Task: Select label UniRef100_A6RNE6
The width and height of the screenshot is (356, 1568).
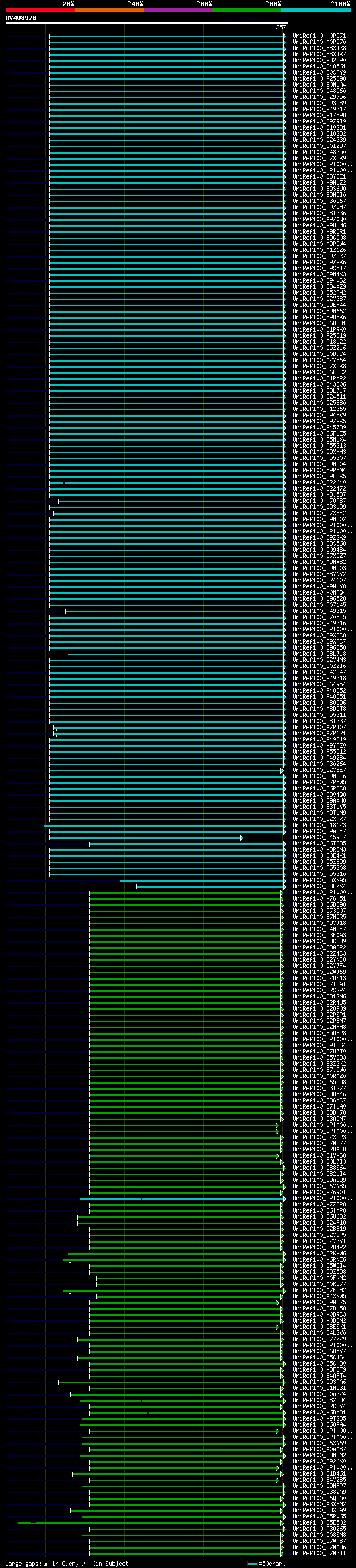Action: coord(319,1259)
